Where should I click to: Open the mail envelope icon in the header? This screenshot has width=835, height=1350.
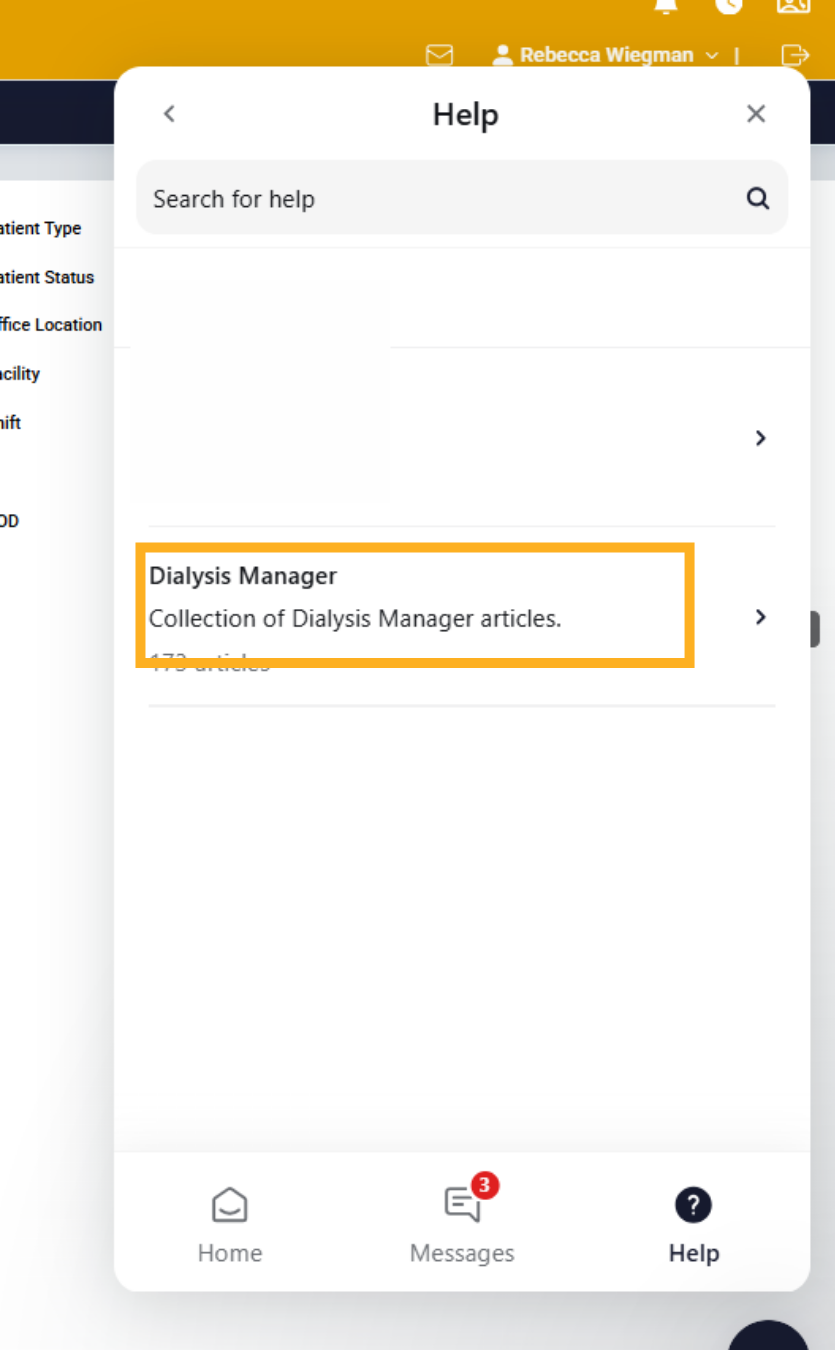(x=439, y=55)
